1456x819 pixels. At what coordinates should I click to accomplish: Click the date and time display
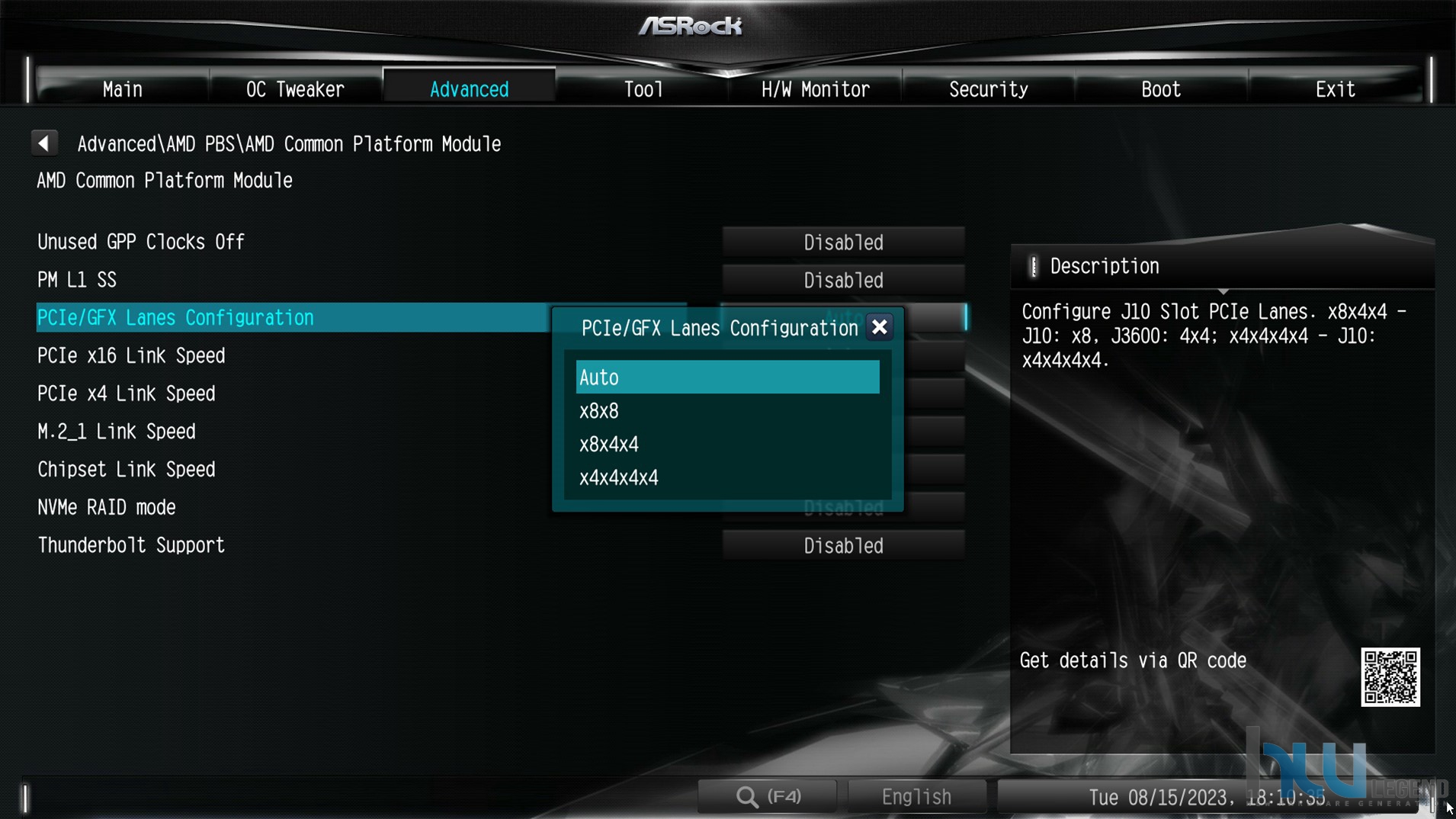pos(1207,798)
